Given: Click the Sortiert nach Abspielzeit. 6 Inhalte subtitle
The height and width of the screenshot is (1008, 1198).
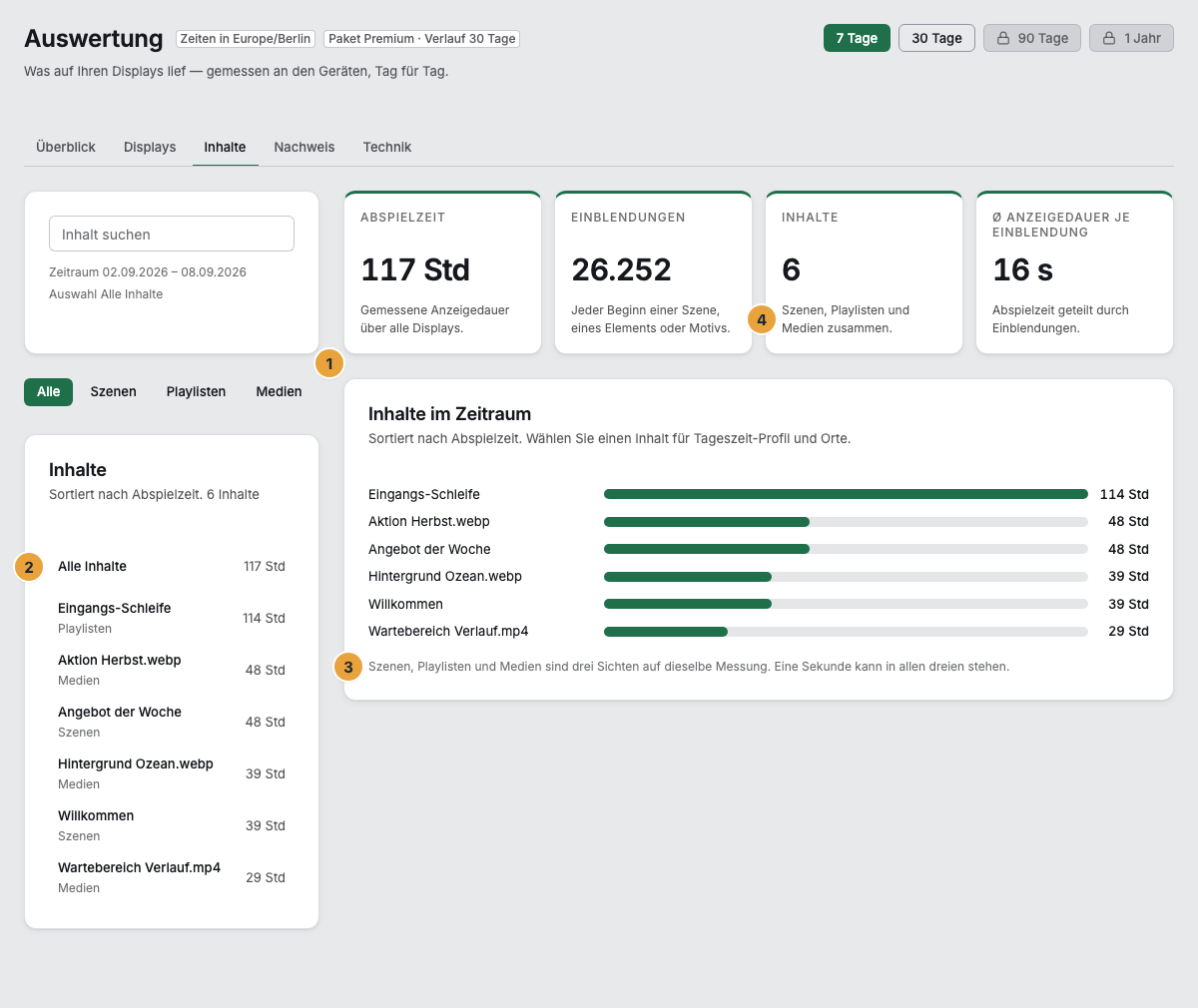Looking at the screenshot, I should click(154, 494).
